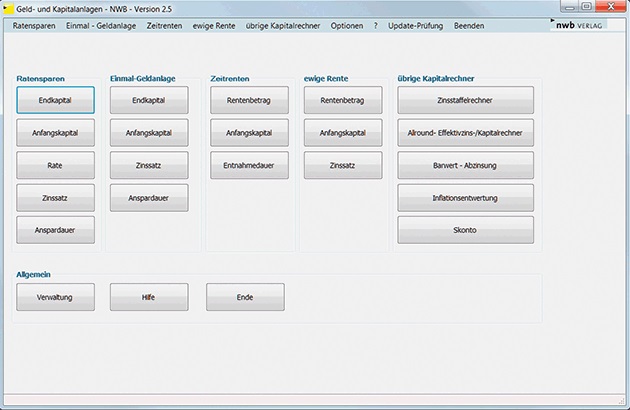The height and width of the screenshot is (410, 630).
Task: Click Anspardauer button under Einmal-Geldanlage
Action: pos(148,197)
